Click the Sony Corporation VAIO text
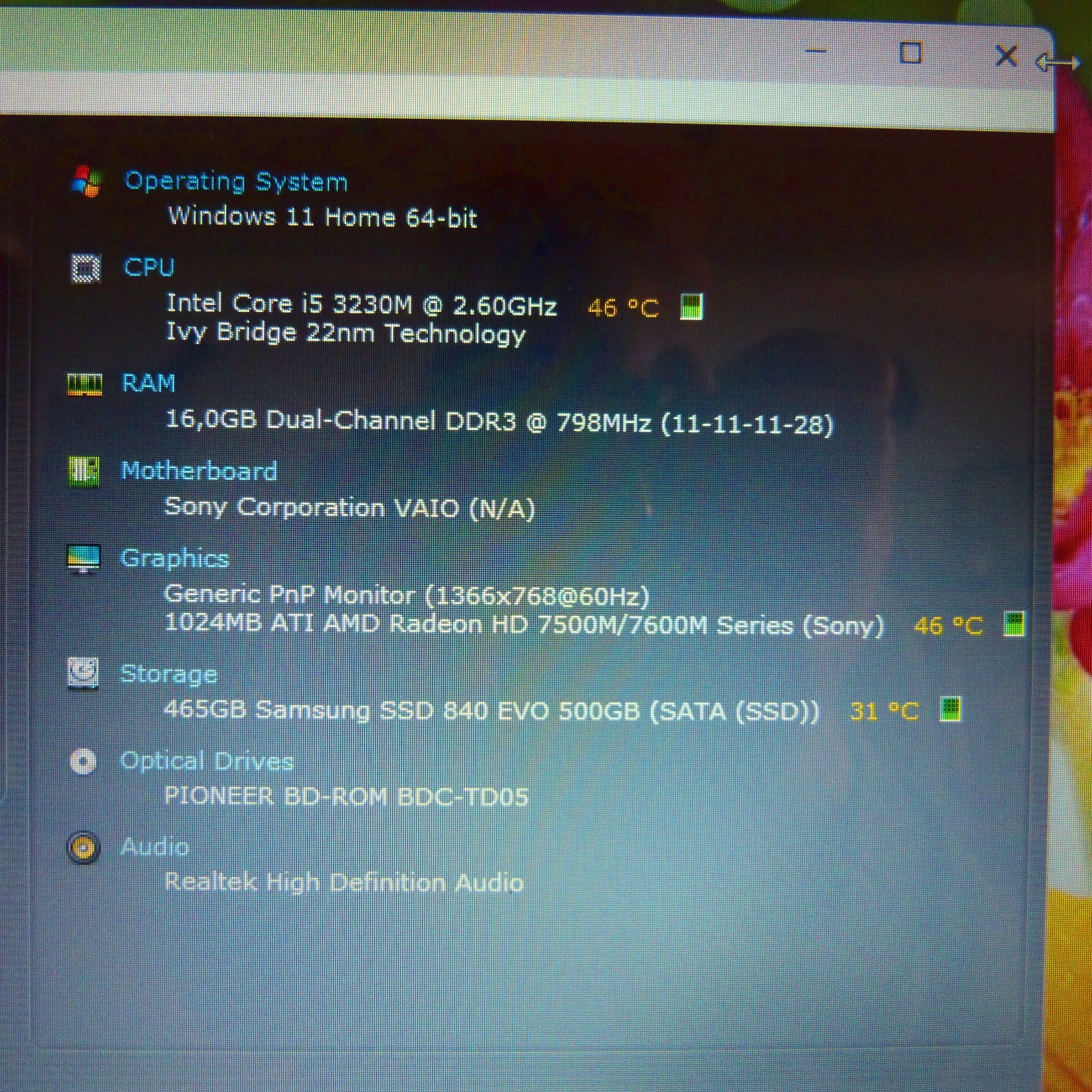The image size is (1092, 1092). (349, 508)
